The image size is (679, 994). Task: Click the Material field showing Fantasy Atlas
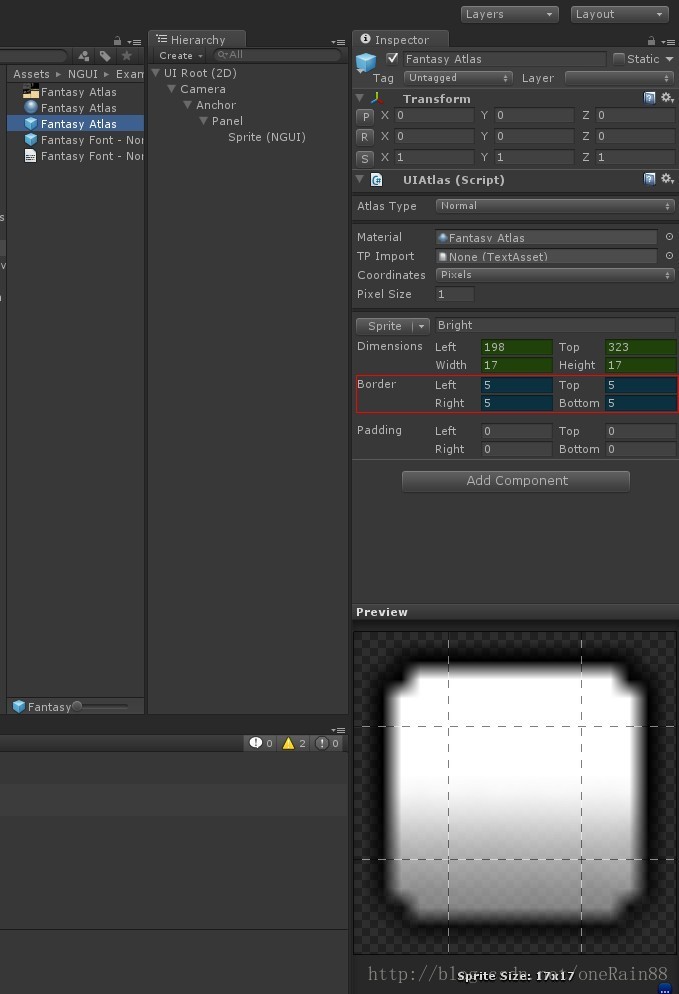(546, 238)
